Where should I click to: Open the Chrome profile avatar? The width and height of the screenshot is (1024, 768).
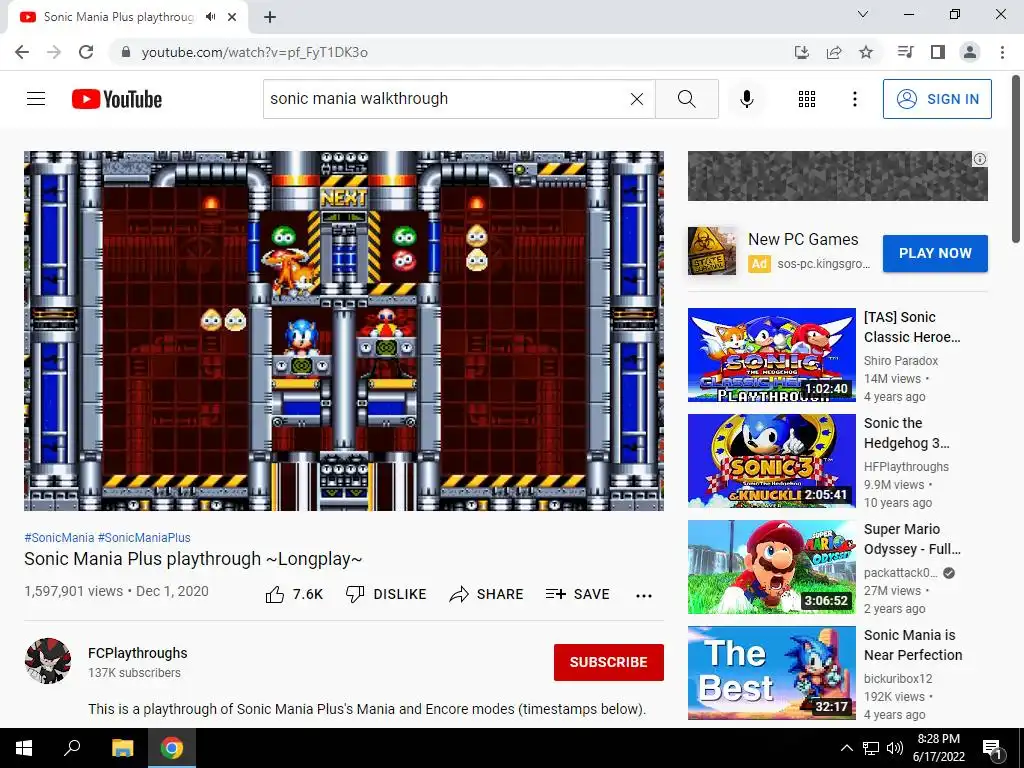pyautogui.click(x=970, y=52)
